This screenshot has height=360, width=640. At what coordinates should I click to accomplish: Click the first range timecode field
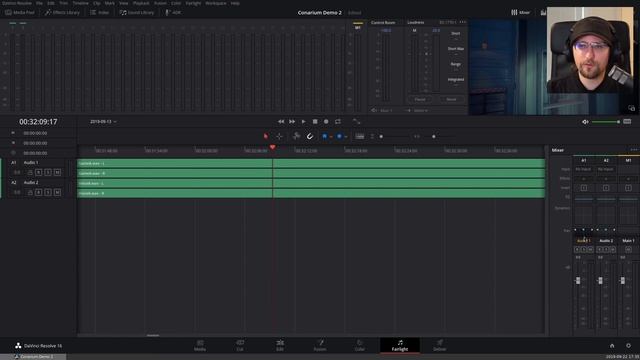(35, 133)
